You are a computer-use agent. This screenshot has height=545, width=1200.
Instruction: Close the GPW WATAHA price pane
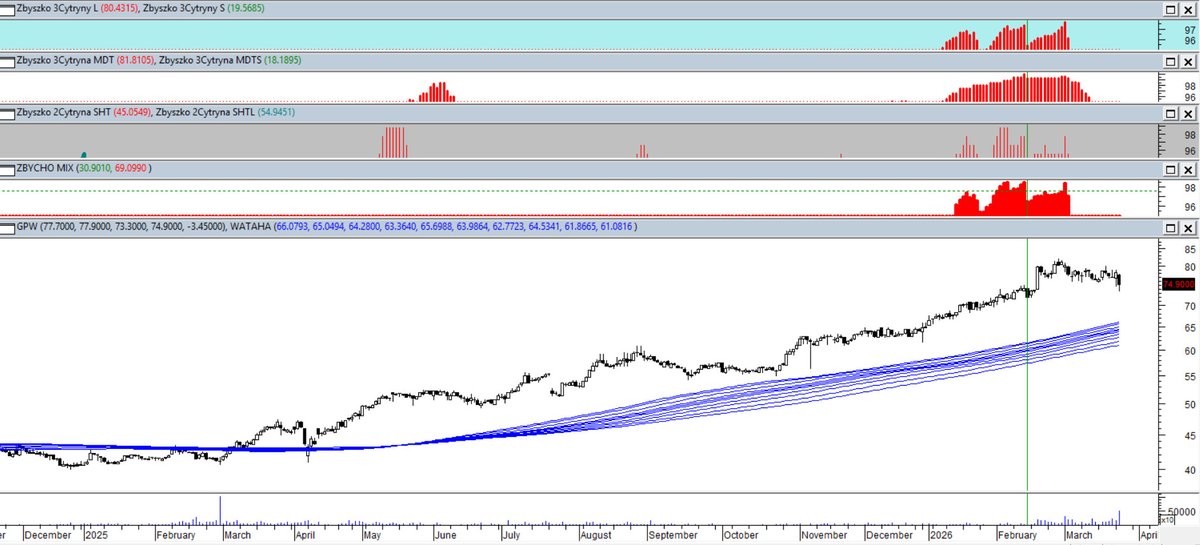[1188, 228]
